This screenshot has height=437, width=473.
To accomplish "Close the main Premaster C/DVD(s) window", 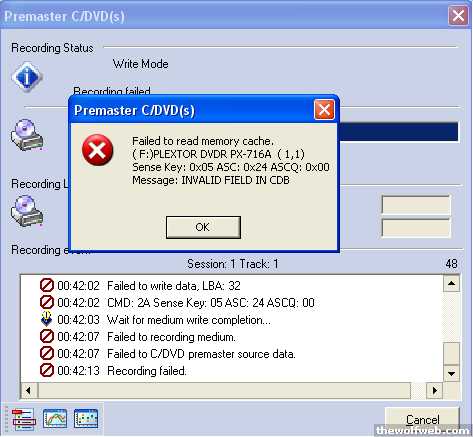I will (458, 15).
